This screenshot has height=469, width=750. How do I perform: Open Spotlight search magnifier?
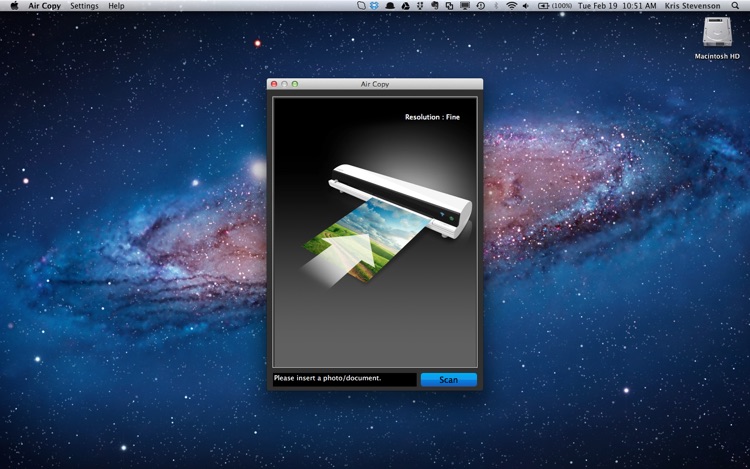point(735,6)
